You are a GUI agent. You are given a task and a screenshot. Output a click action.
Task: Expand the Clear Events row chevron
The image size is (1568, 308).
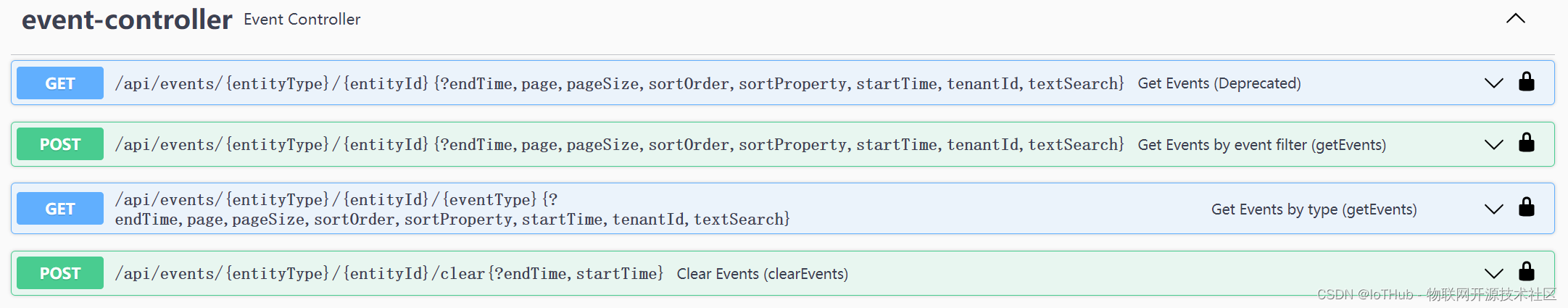(x=1493, y=273)
